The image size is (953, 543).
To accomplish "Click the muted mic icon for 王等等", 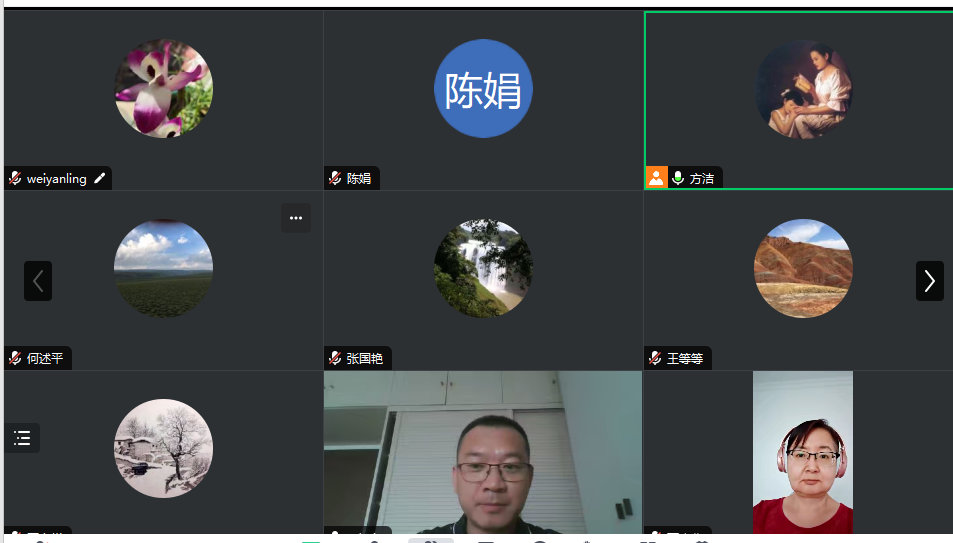I will 655,358.
